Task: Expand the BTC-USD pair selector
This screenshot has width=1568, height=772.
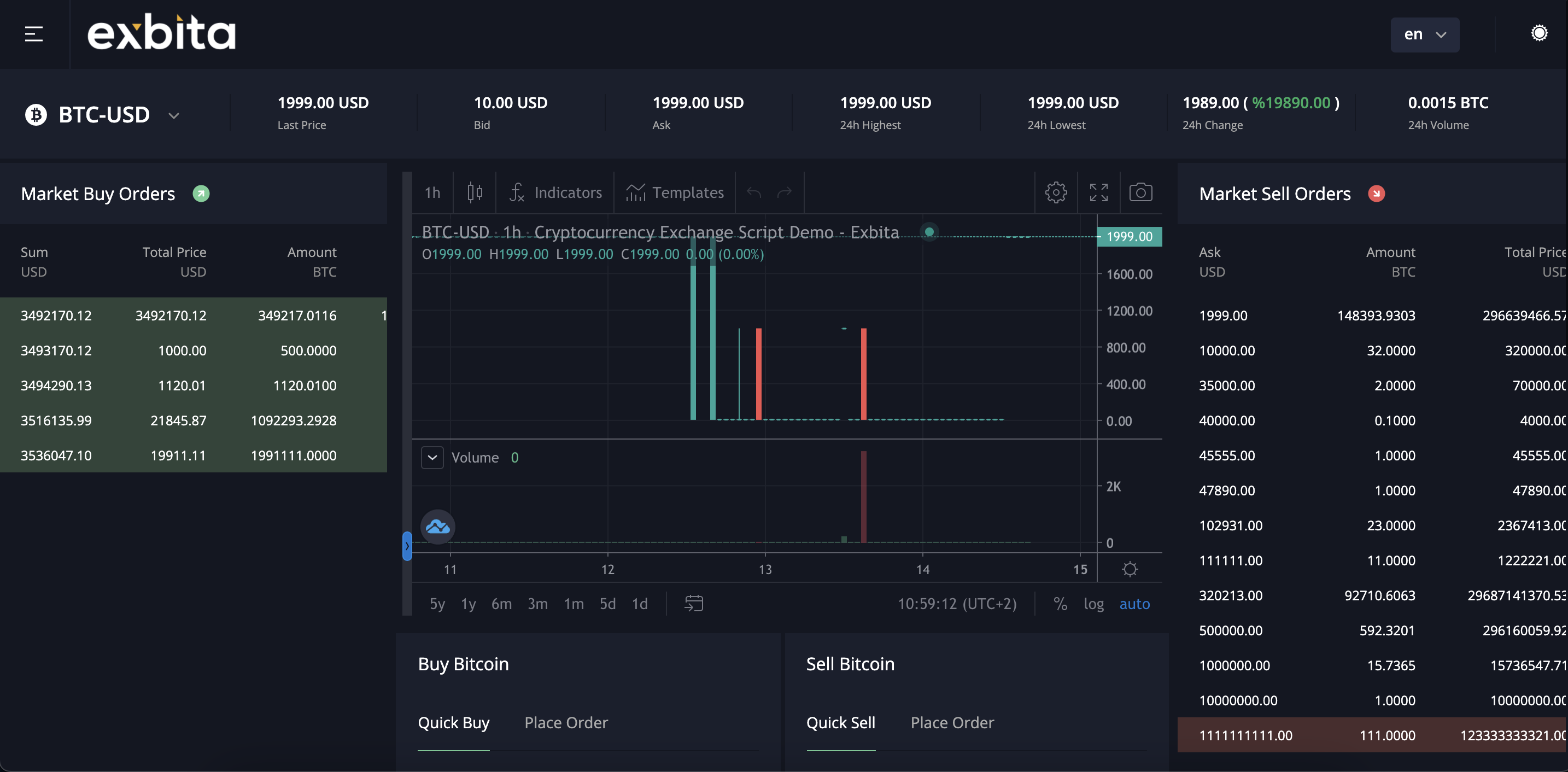Action: (x=173, y=116)
